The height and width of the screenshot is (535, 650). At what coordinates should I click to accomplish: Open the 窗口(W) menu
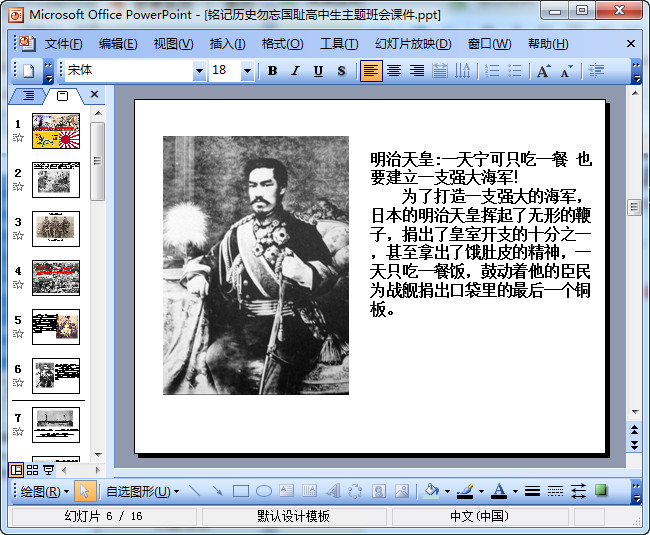coord(489,44)
